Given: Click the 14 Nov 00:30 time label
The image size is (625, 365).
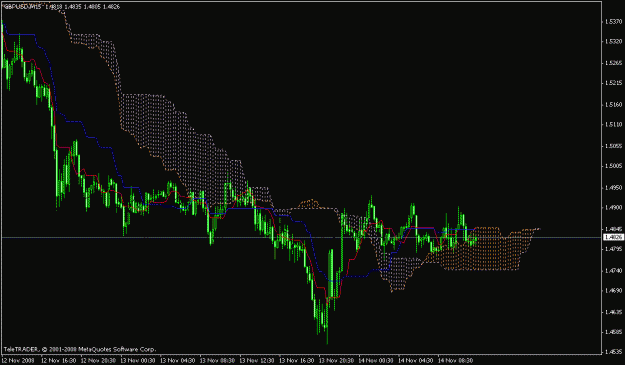Looking at the screenshot, I should click(376, 360).
